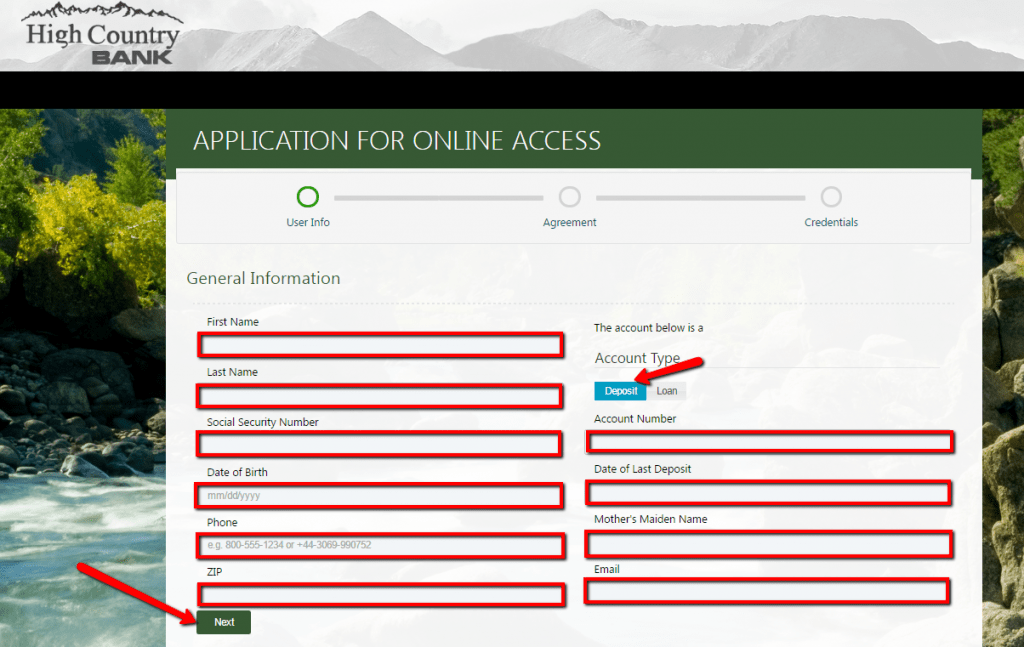The image size is (1024, 647).
Task: Focus the First Name field
Action: pyautogui.click(x=381, y=345)
